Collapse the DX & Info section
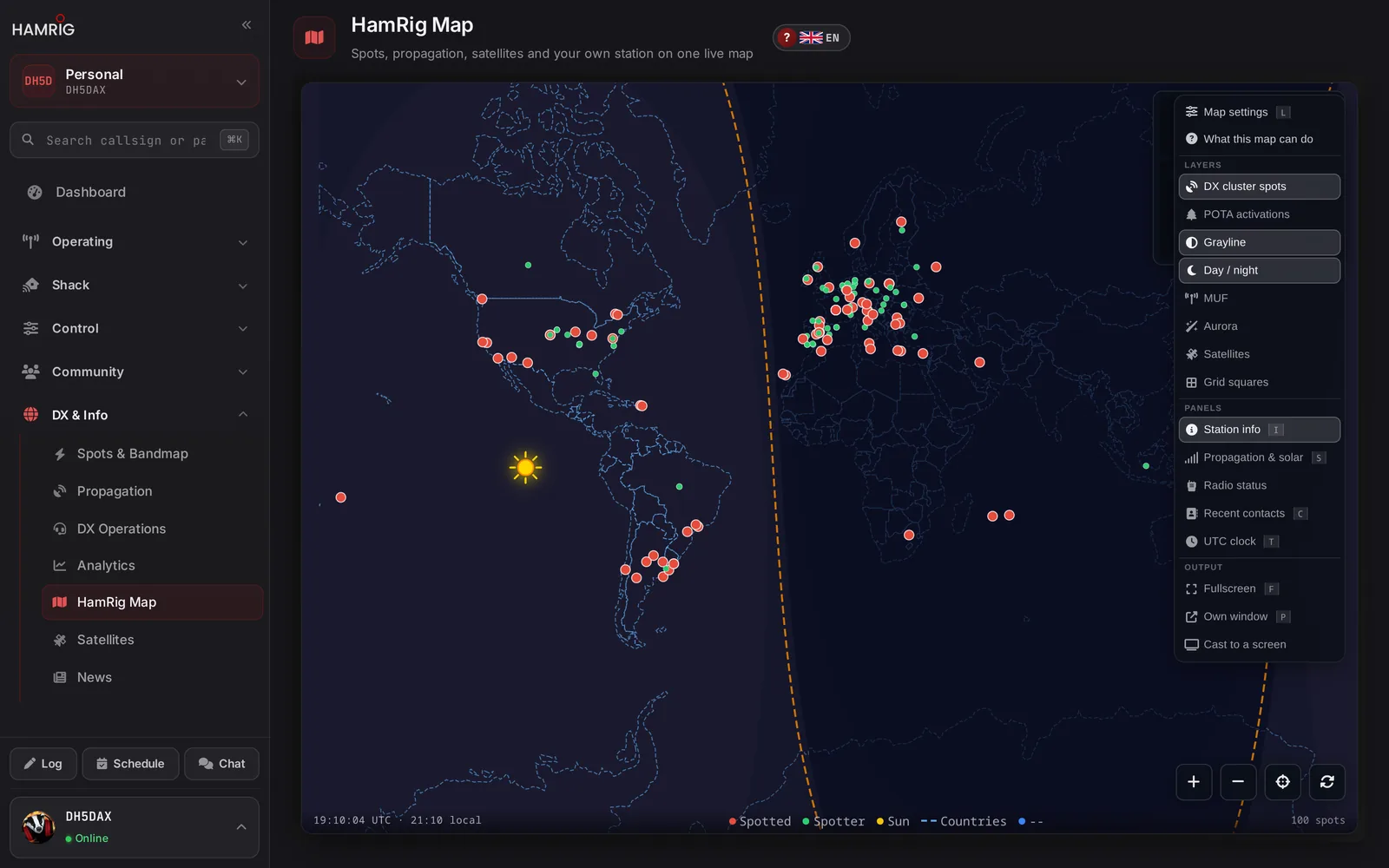Screen dimensions: 1389x868 pyautogui.click(x=135, y=415)
